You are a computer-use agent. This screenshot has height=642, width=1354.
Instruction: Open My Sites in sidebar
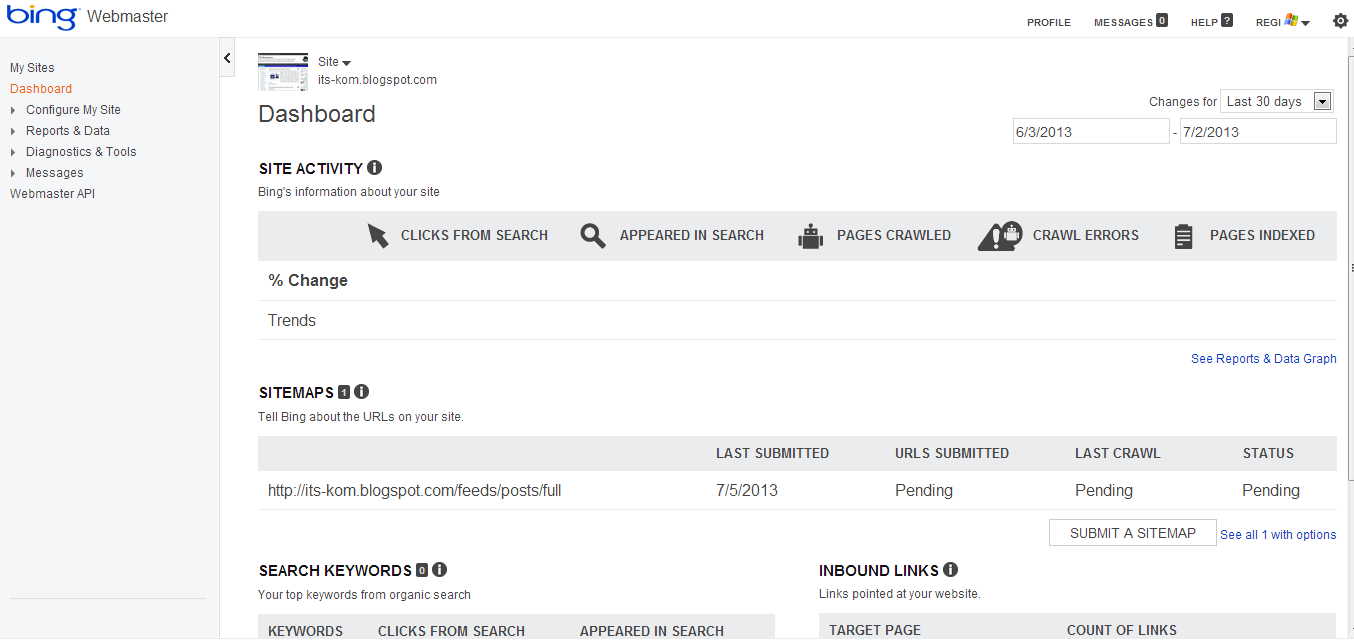coord(32,68)
